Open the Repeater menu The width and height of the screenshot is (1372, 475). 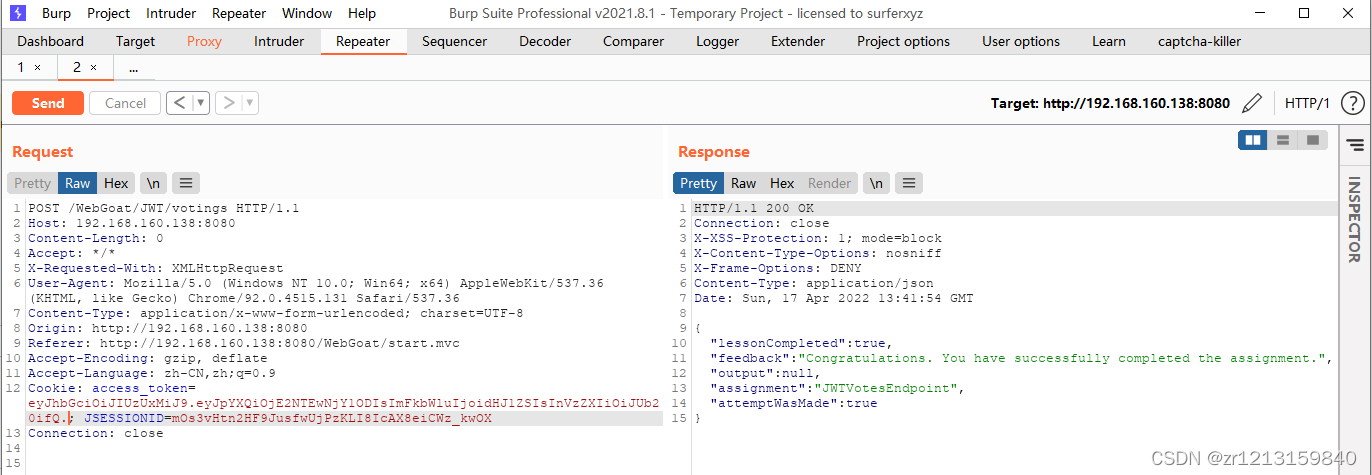[x=240, y=13]
